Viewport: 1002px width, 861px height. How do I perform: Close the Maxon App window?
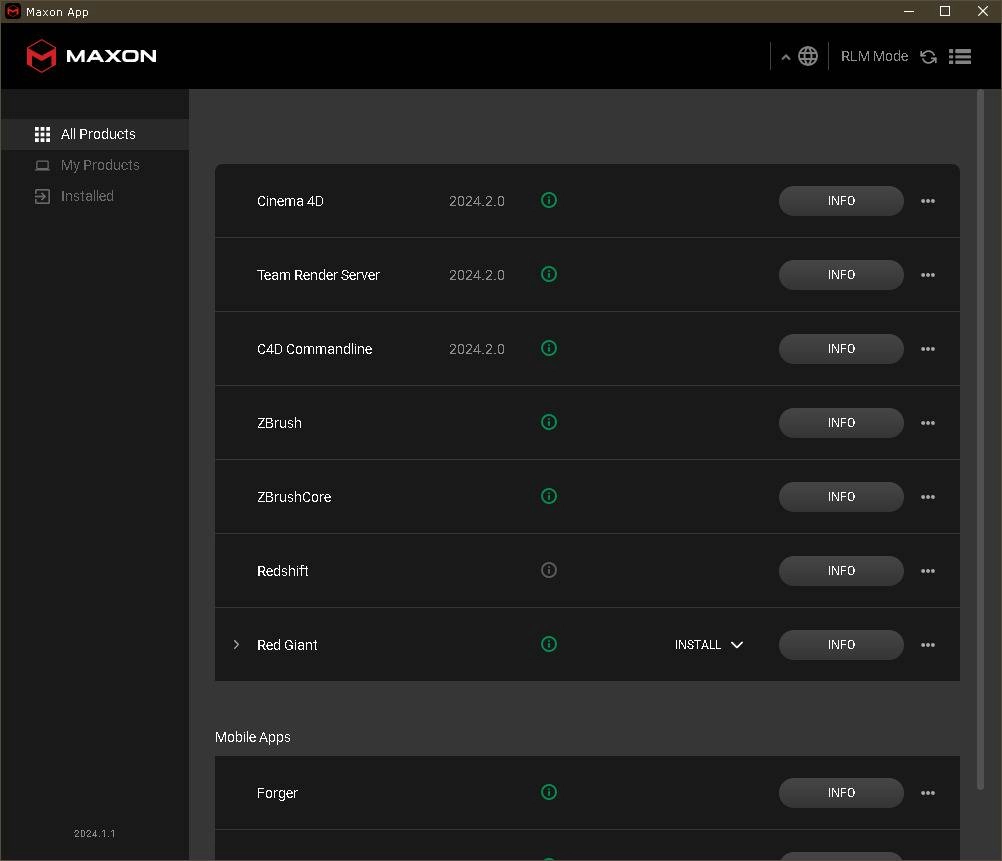point(983,12)
